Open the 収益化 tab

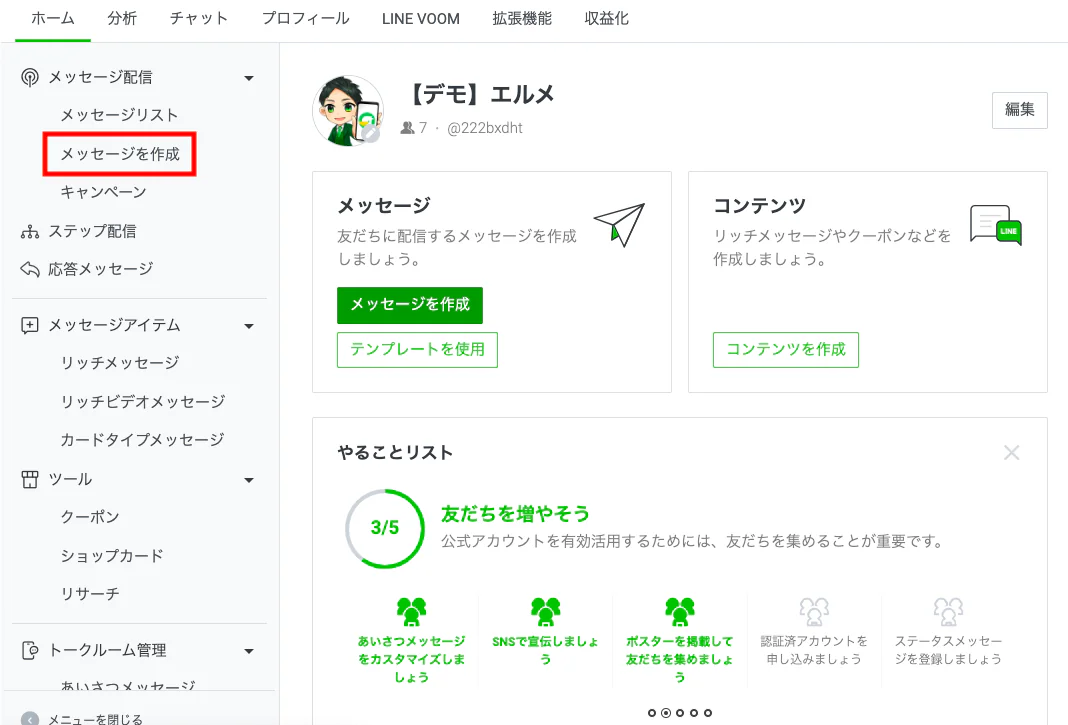coord(606,18)
